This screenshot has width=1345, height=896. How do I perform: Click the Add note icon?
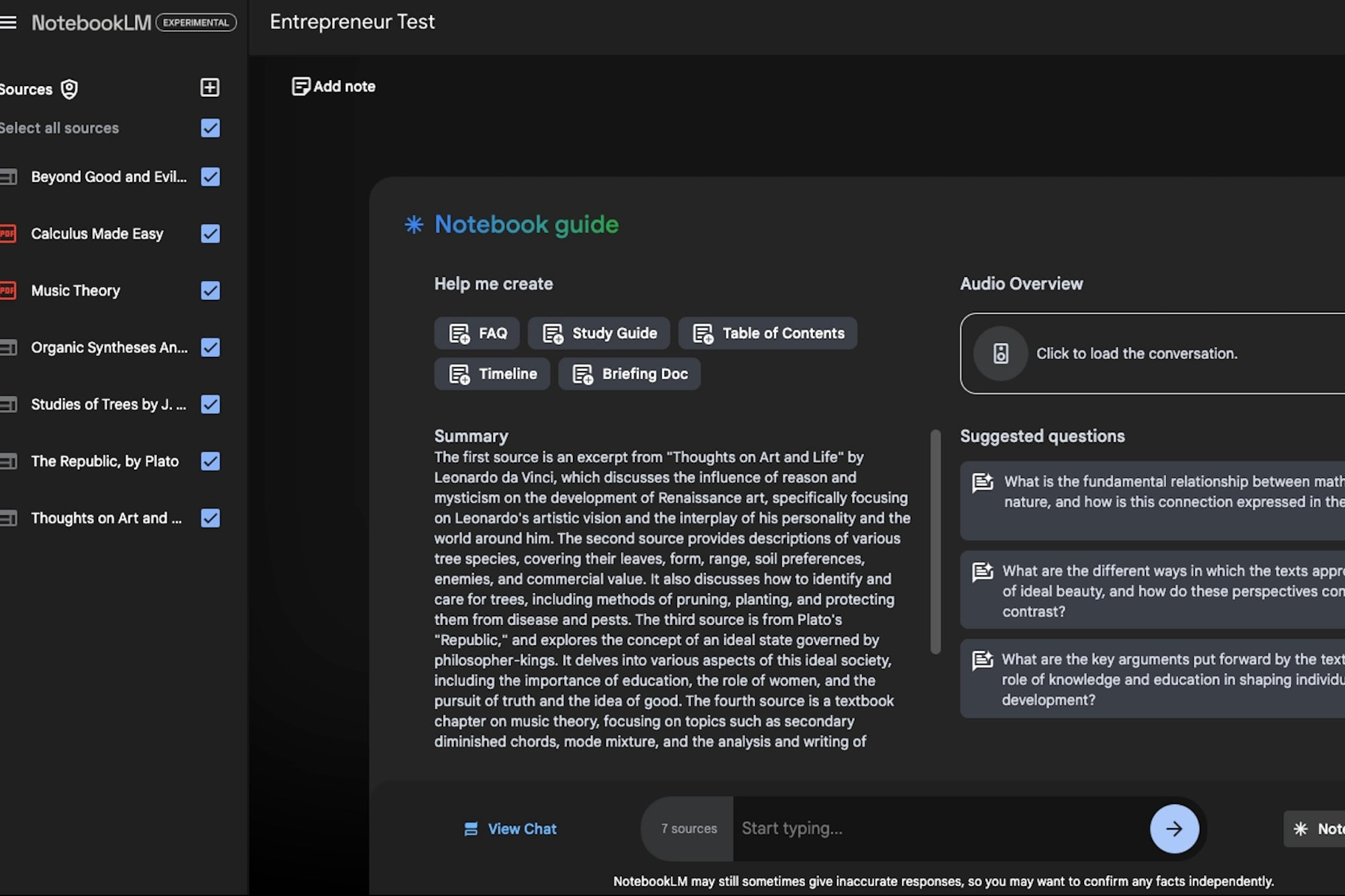pos(300,86)
